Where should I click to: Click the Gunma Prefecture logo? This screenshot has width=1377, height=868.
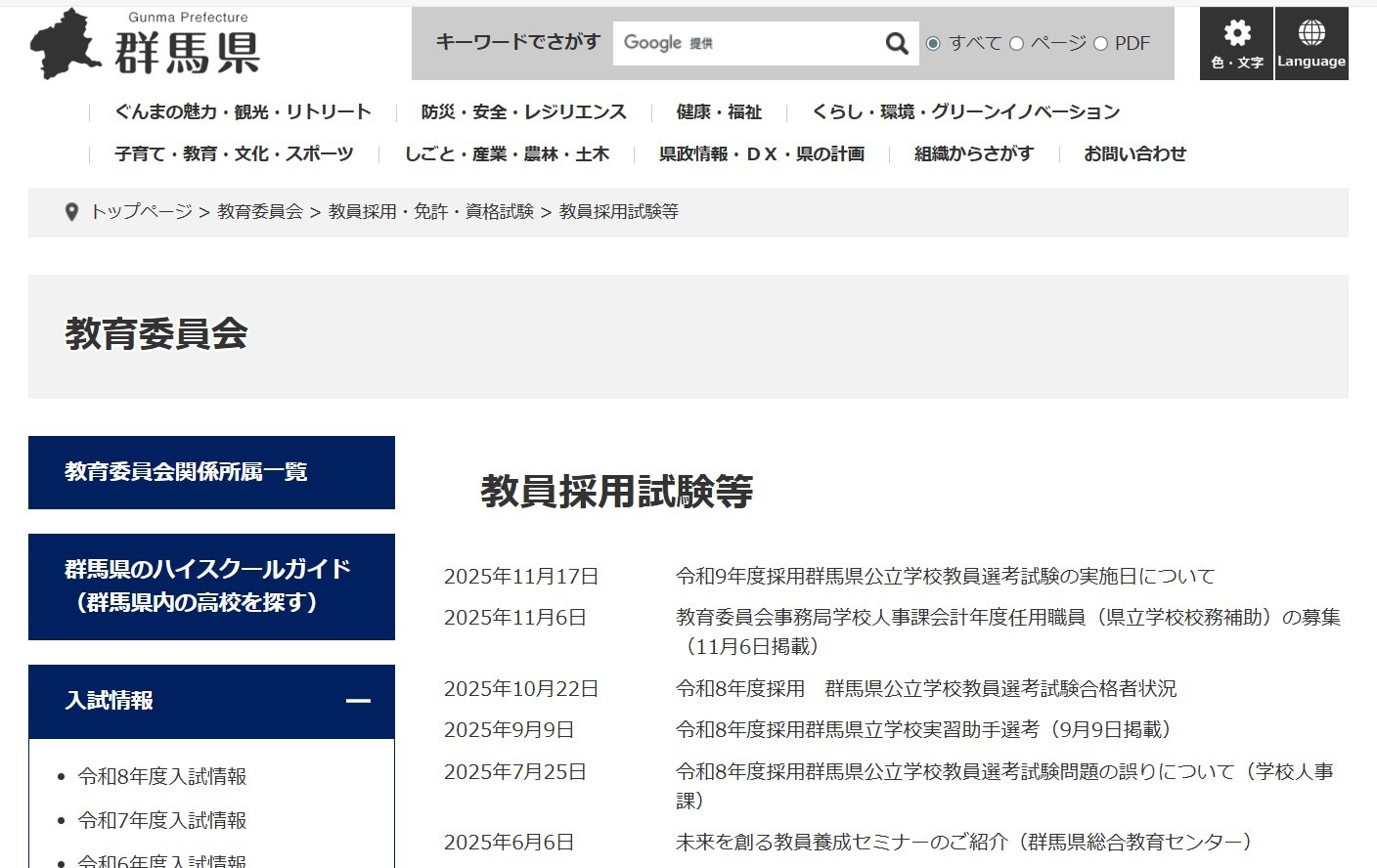pos(145,44)
